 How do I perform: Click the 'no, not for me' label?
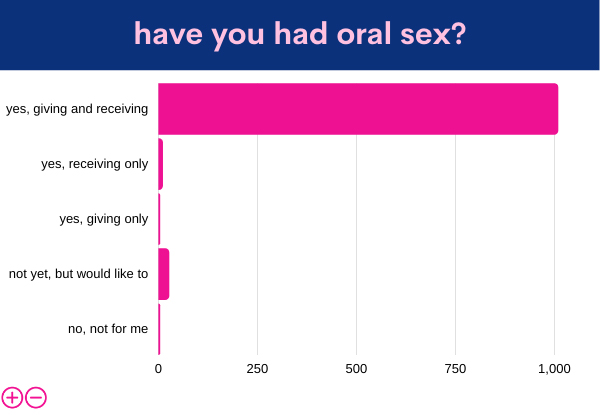click(x=108, y=329)
